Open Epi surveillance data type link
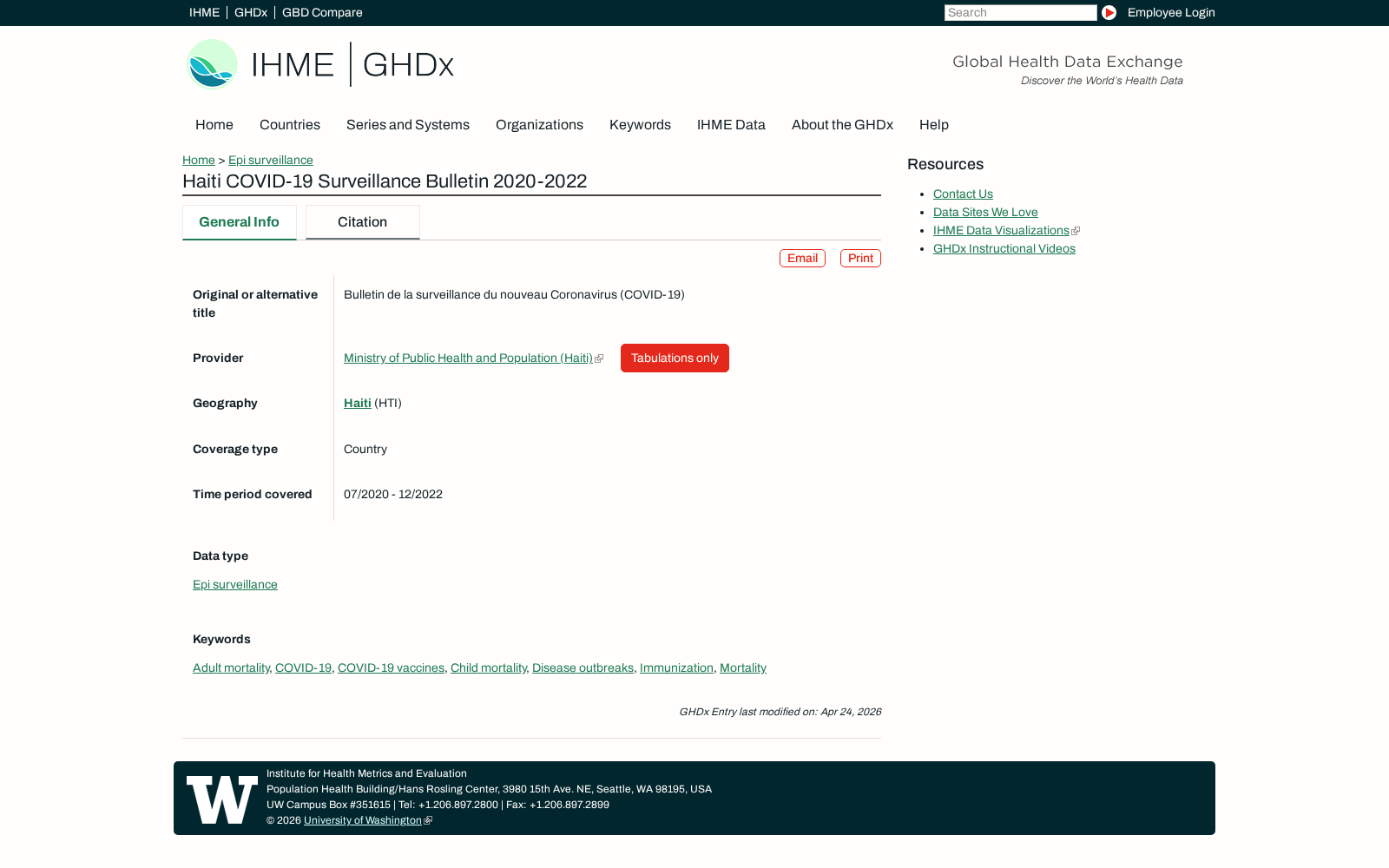The image size is (1389, 868). click(x=235, y=584)
